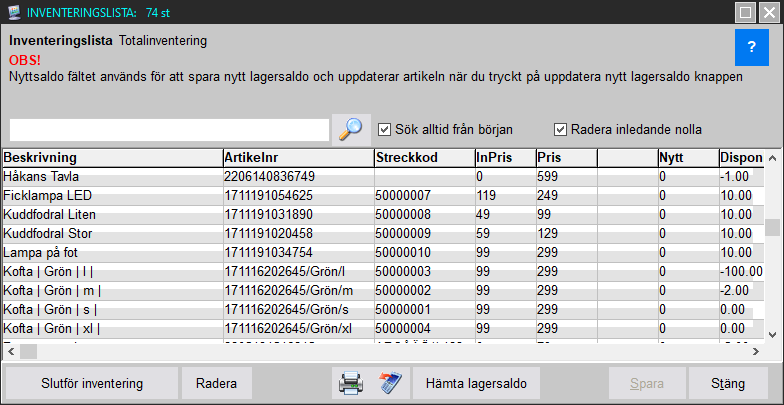
Task: Click the magnifying glass search icon
Action: point(351,129)
